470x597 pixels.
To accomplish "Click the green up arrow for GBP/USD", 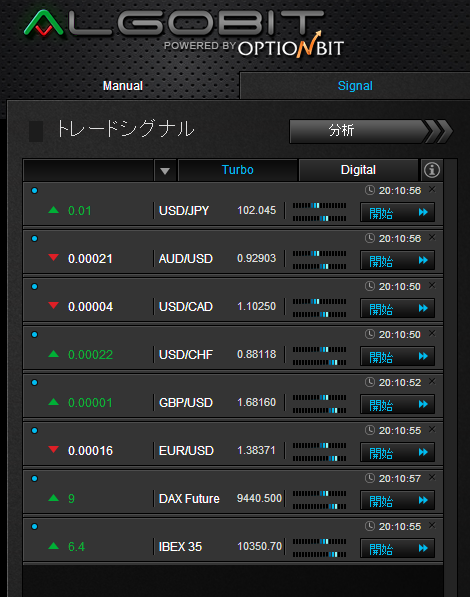I will (x=54, y=402).
